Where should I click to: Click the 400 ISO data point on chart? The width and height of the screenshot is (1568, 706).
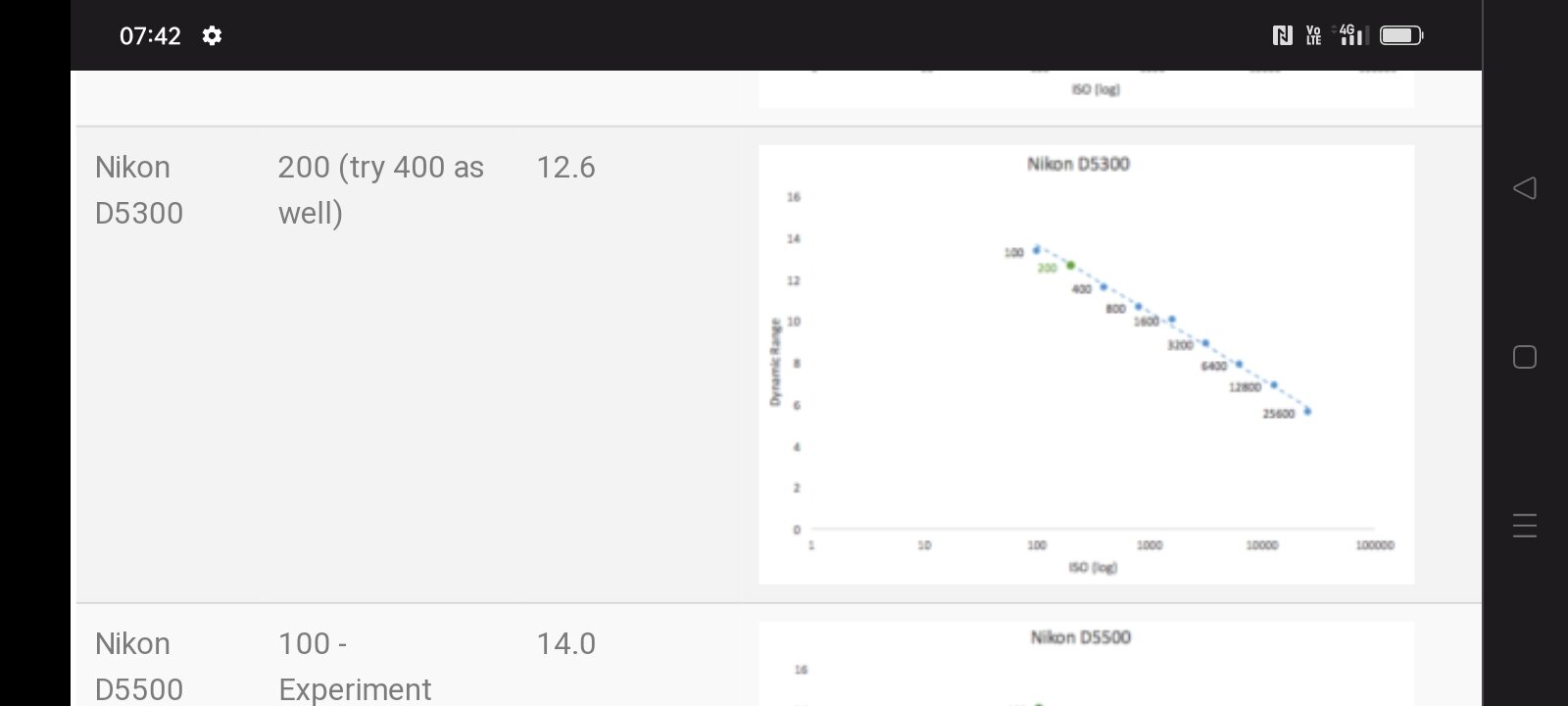coord(1103,287)
